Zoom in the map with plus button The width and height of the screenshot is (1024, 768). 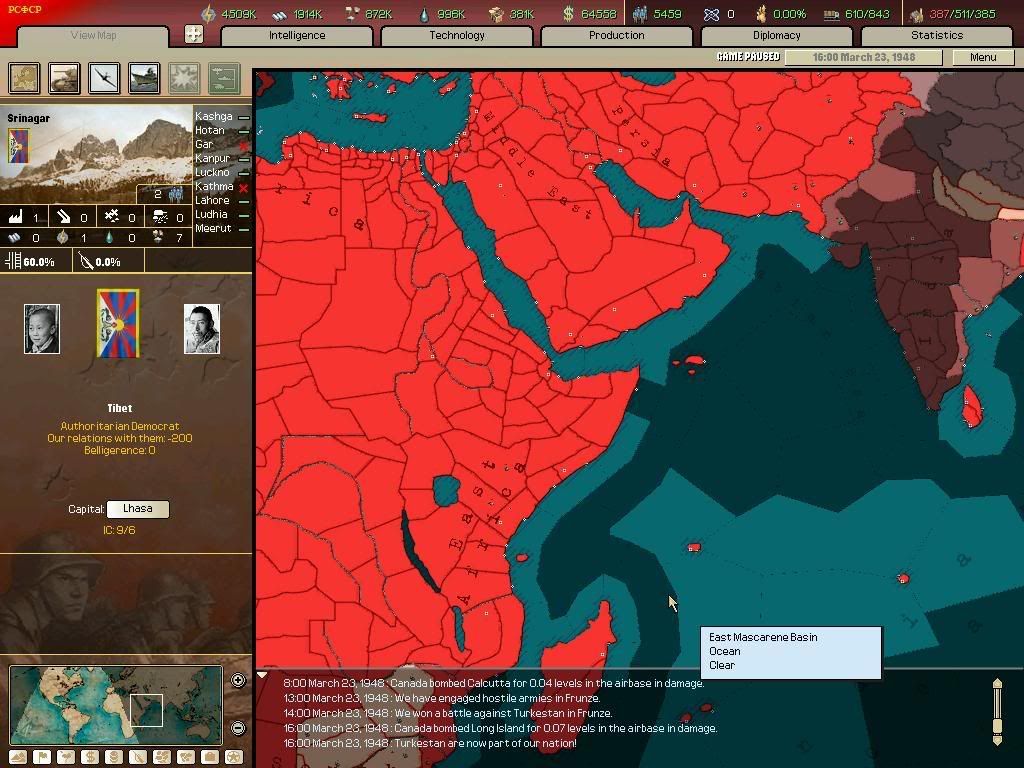(238, 681)
